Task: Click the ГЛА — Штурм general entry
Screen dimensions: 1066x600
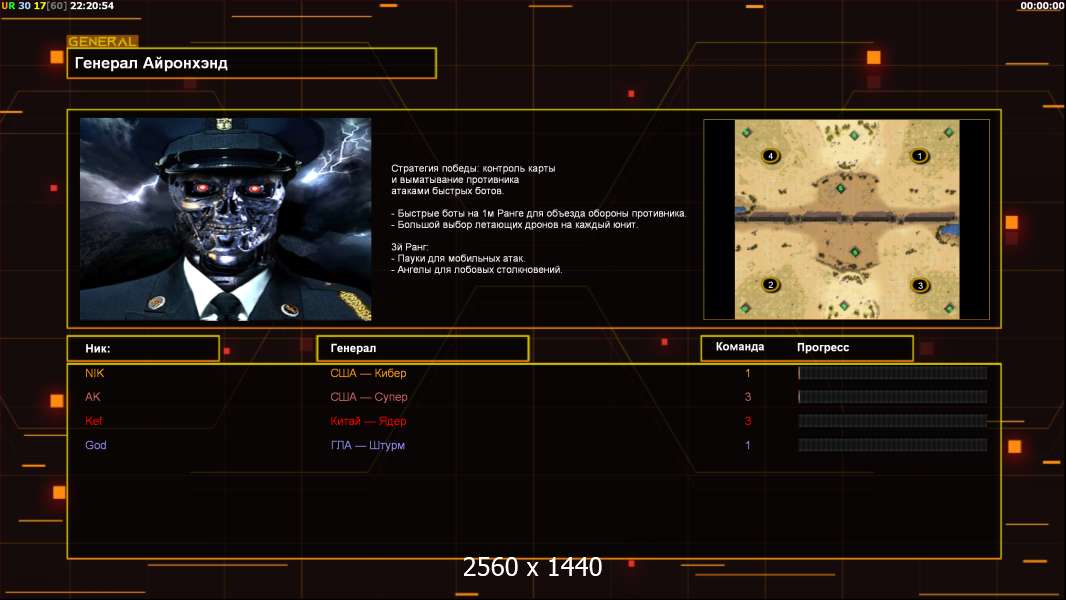Action: click(367, 445)
